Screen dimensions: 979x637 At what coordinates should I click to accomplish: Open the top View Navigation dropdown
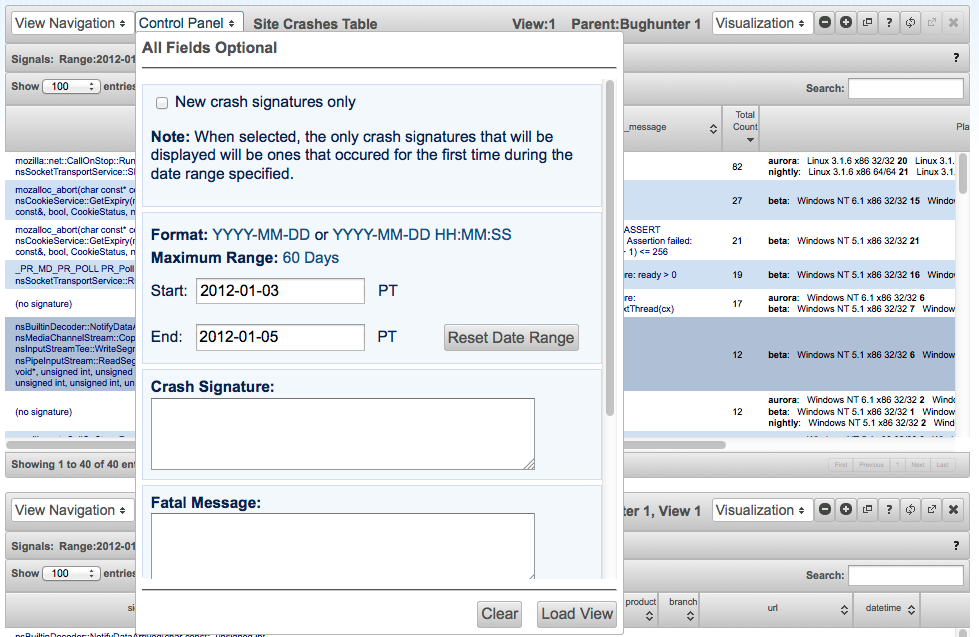coord(72,23)
